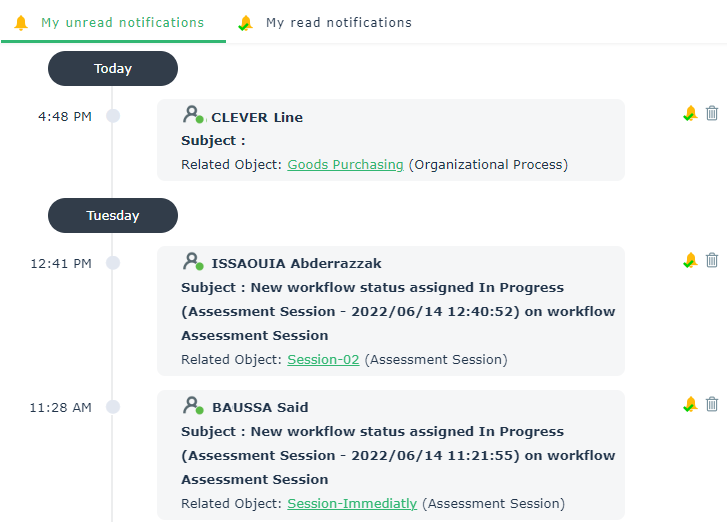Click the Tuesday date header
This screenshot has width=727, height=522.
(113, 215)
